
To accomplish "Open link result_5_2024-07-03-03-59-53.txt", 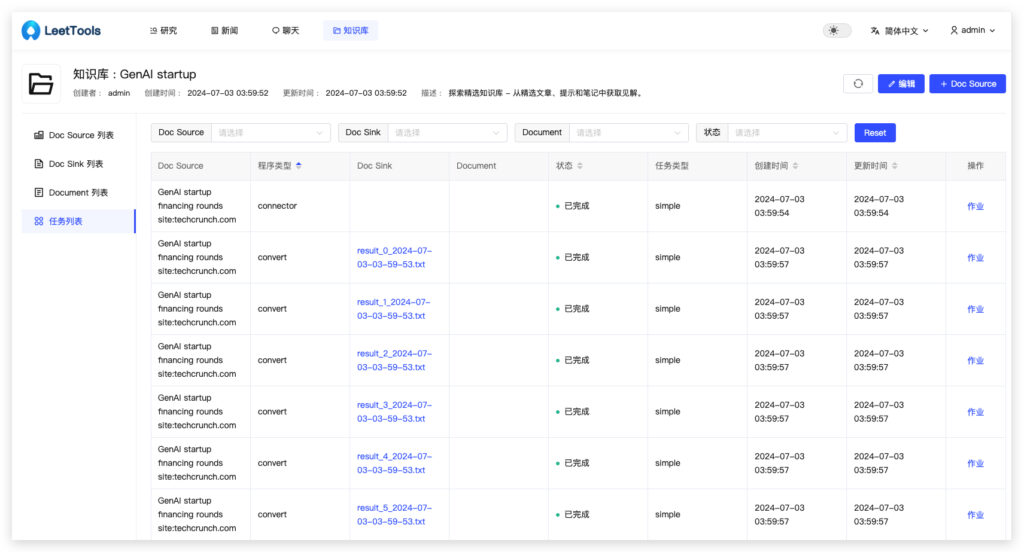I will click(394, 515).
